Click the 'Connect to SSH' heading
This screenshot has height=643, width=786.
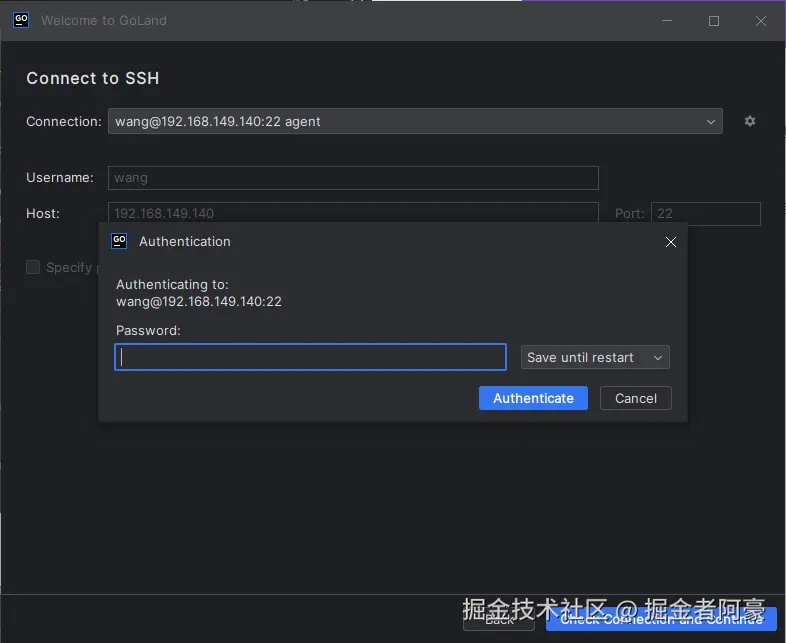click(x=93, y=78)
